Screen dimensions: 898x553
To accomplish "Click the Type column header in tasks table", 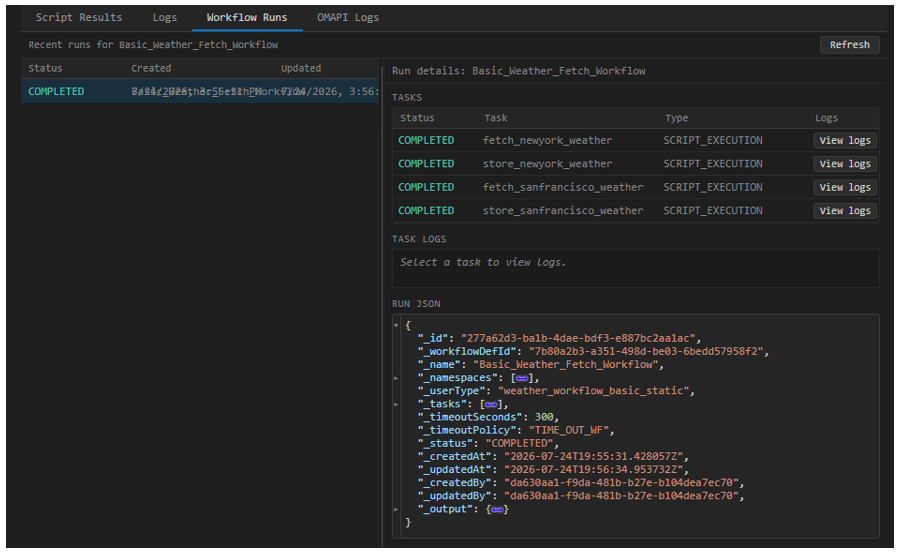I will pos(677,118).
